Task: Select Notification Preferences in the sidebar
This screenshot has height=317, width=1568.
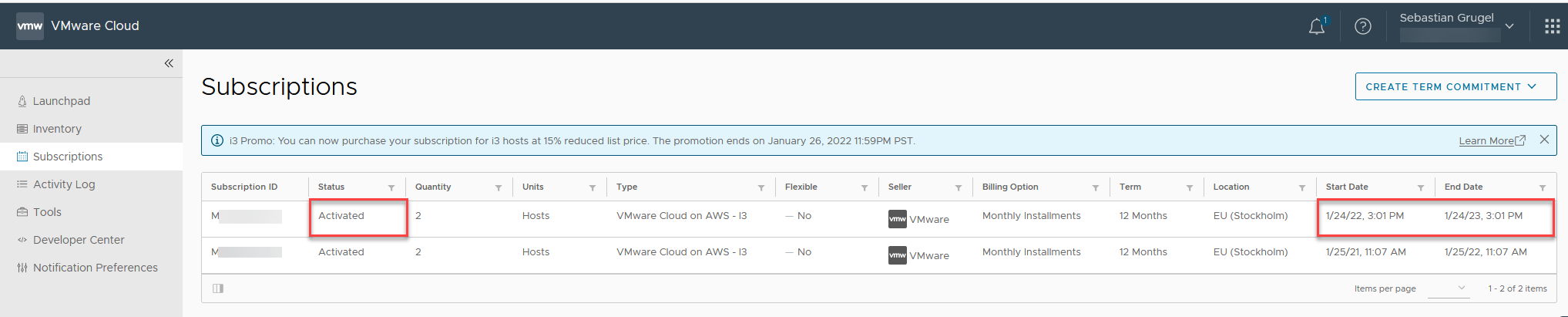Action: coord(95,268)
